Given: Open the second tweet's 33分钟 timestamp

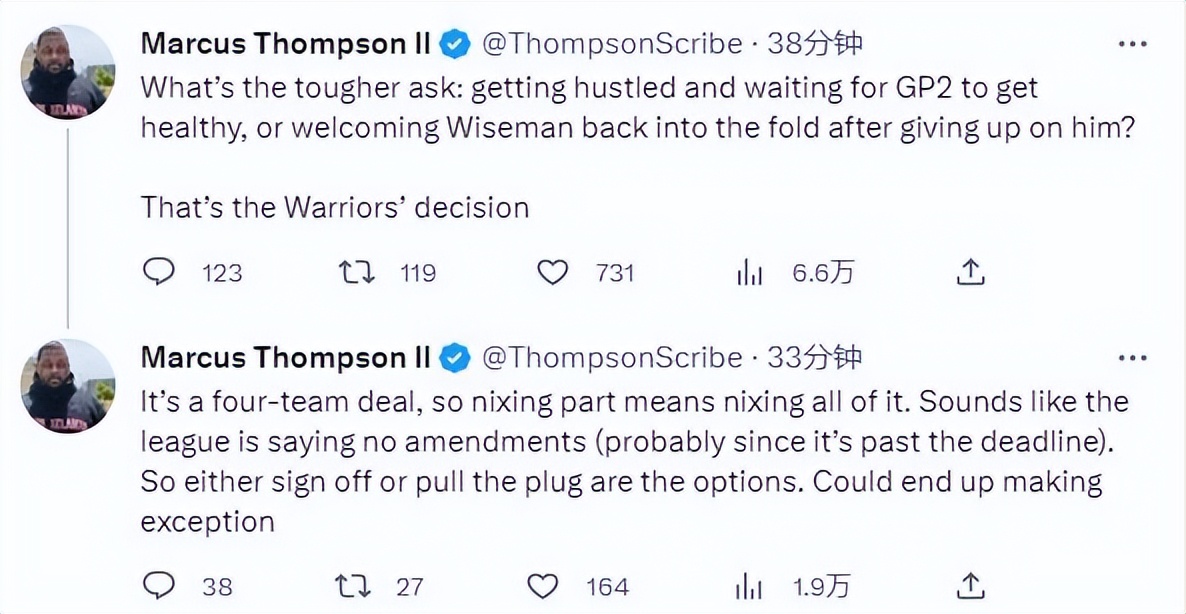Looking at the screenshot, I should click(813, 358).
